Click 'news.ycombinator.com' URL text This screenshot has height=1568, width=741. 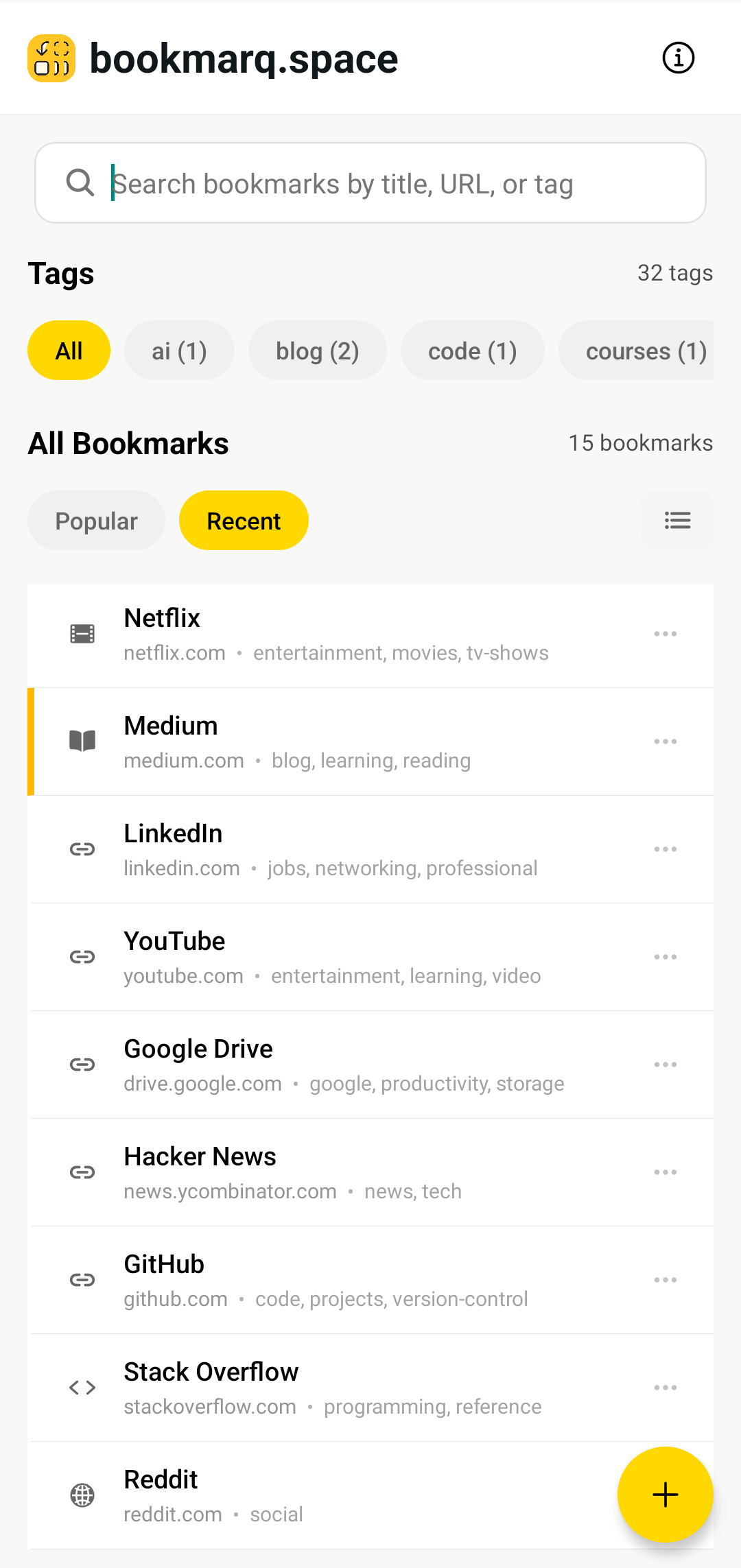point(230,1191)
